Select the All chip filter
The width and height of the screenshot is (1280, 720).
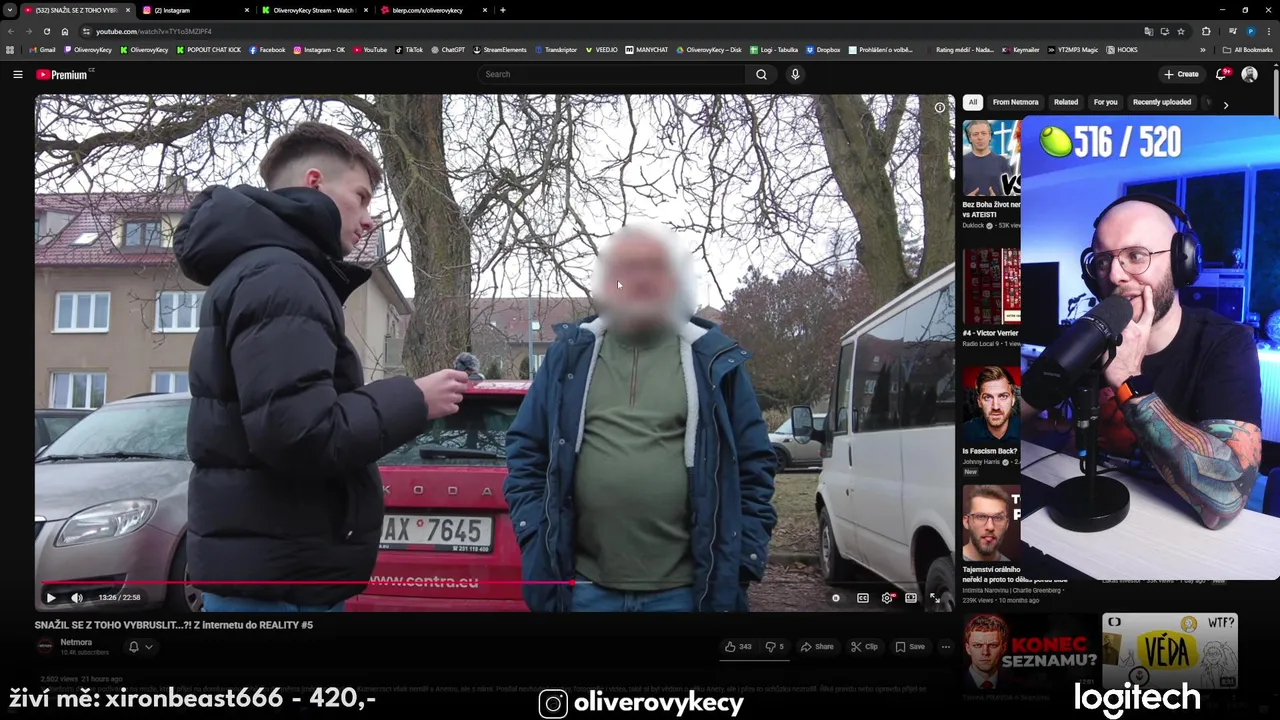coord(972,102)
